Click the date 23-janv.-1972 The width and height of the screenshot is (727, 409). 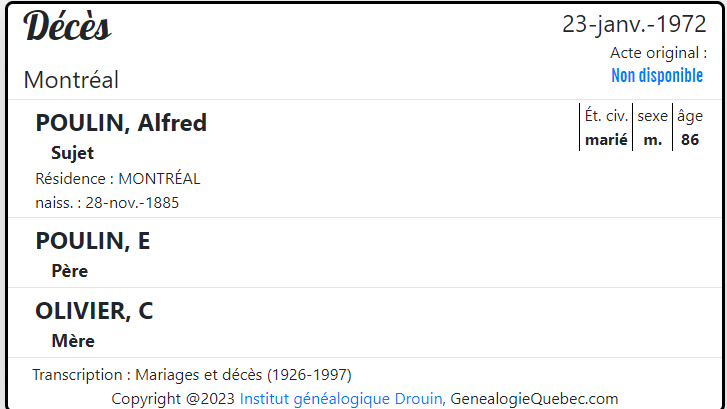[x=634, y=24]
